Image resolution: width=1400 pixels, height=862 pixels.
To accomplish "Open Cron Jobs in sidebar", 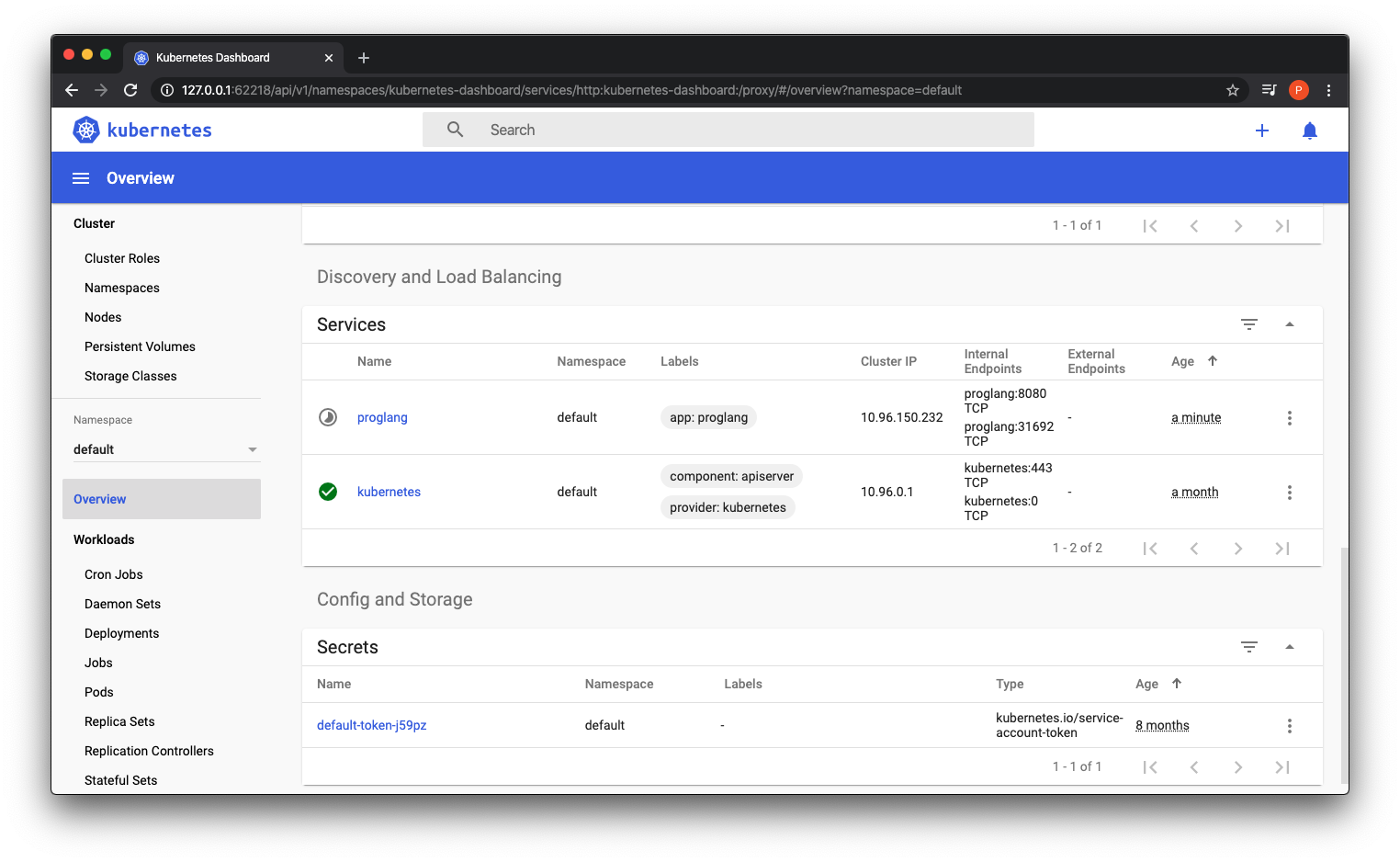I will pos(114,574).
